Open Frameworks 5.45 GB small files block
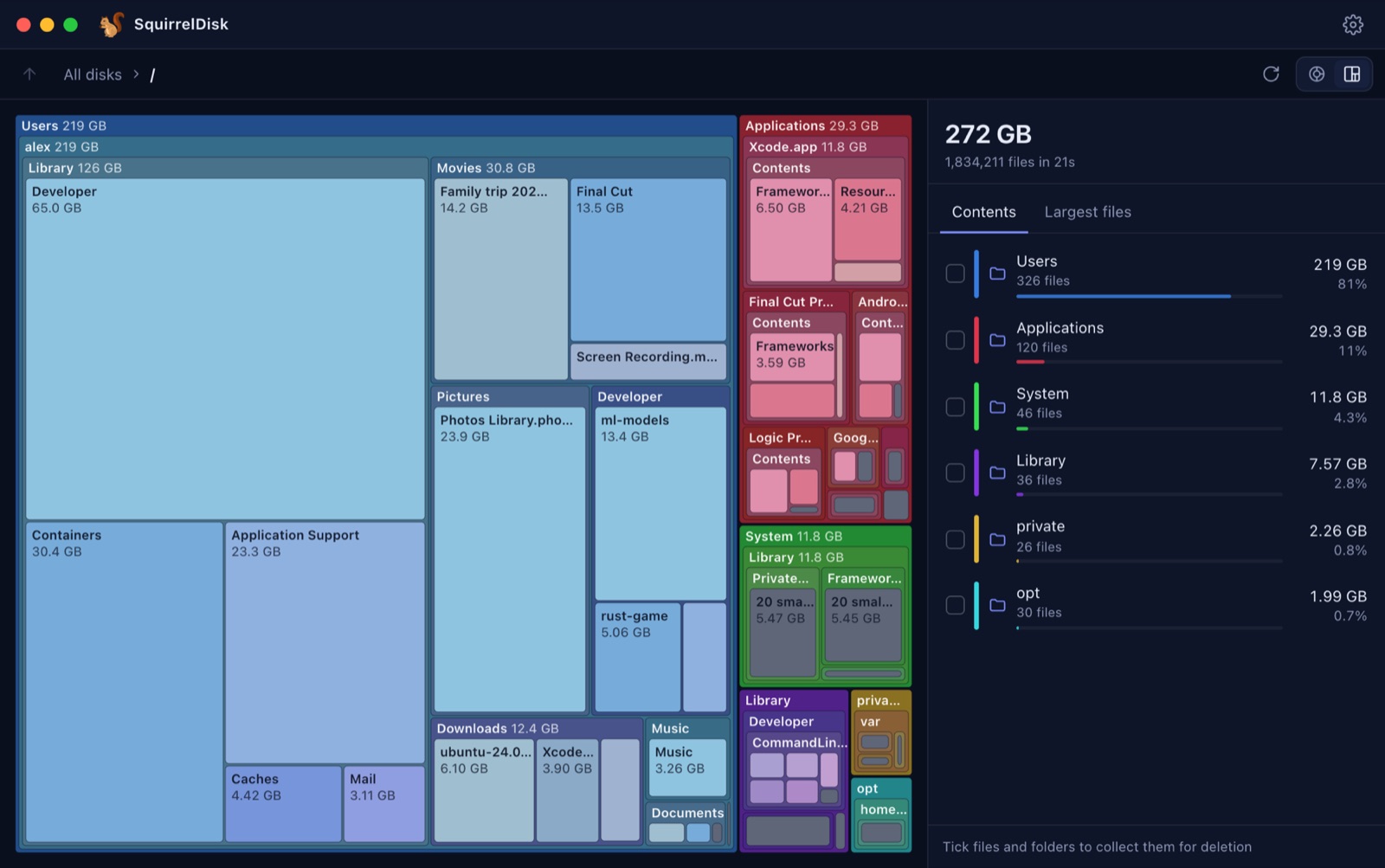Screen dimensions: 1385x868 point(863,627)
